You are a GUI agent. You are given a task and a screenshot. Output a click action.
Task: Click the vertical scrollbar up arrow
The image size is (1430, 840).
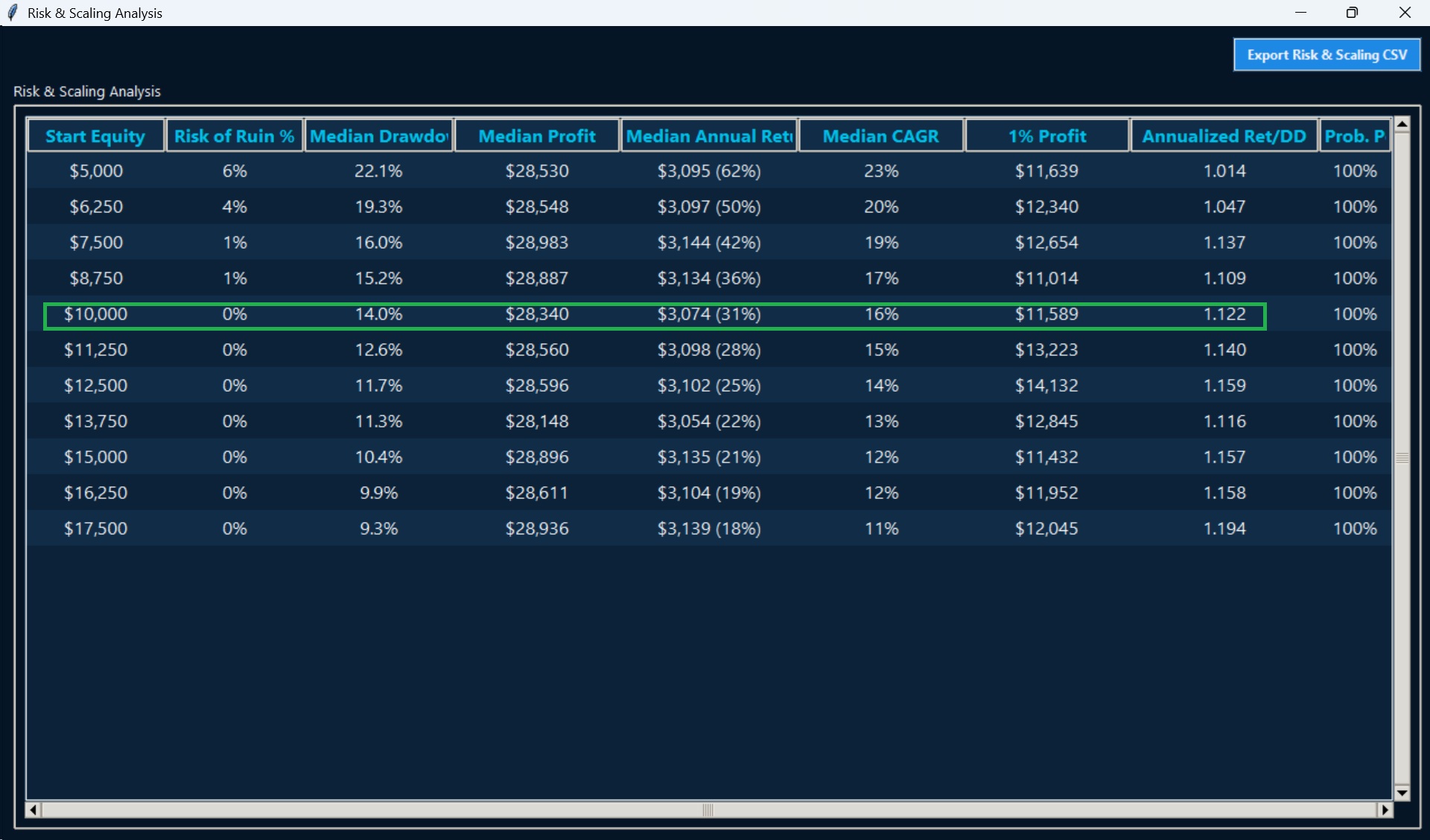[1402, 124]
